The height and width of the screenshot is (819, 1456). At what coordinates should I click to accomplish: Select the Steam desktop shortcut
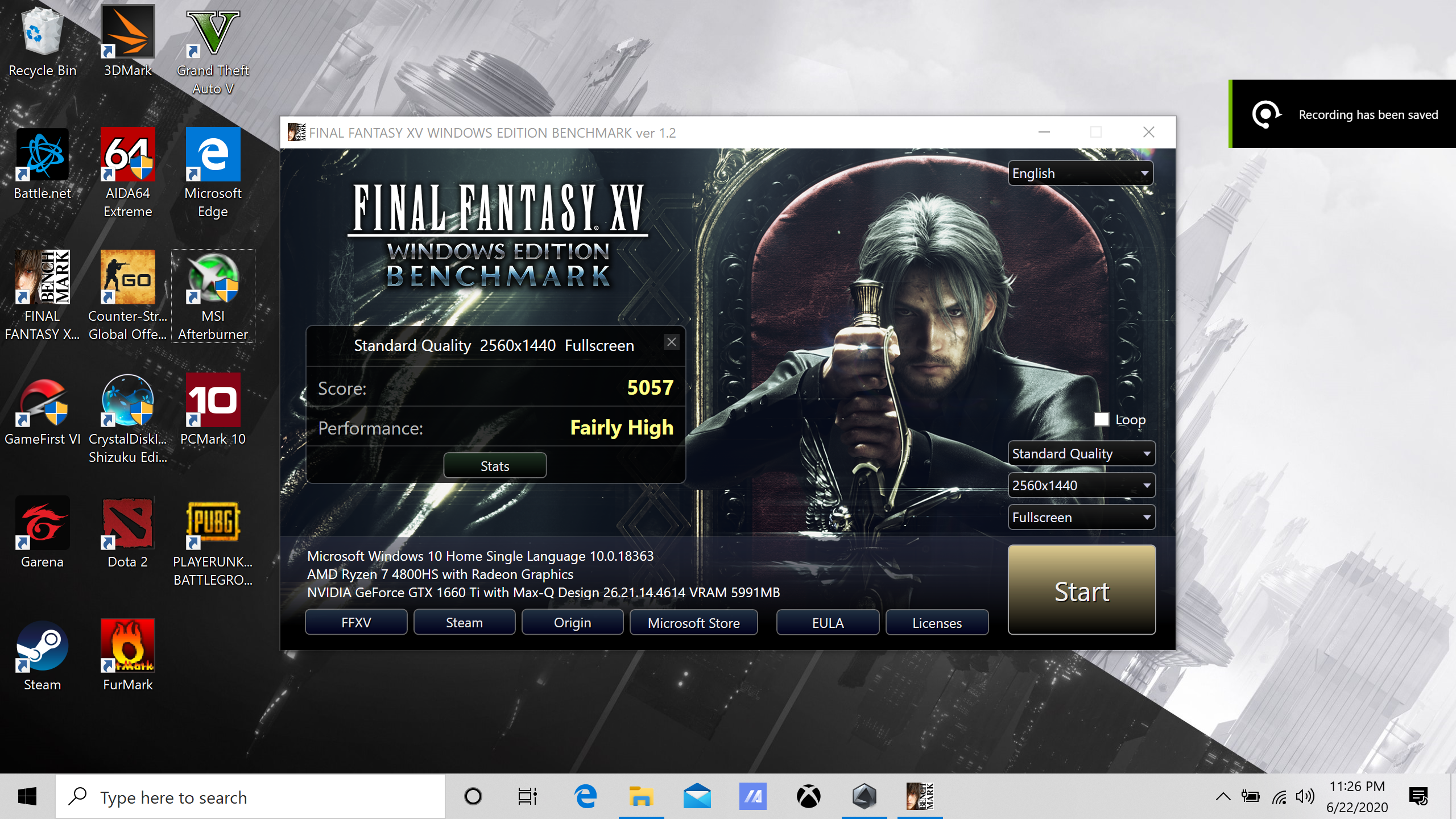coord(42,656)
